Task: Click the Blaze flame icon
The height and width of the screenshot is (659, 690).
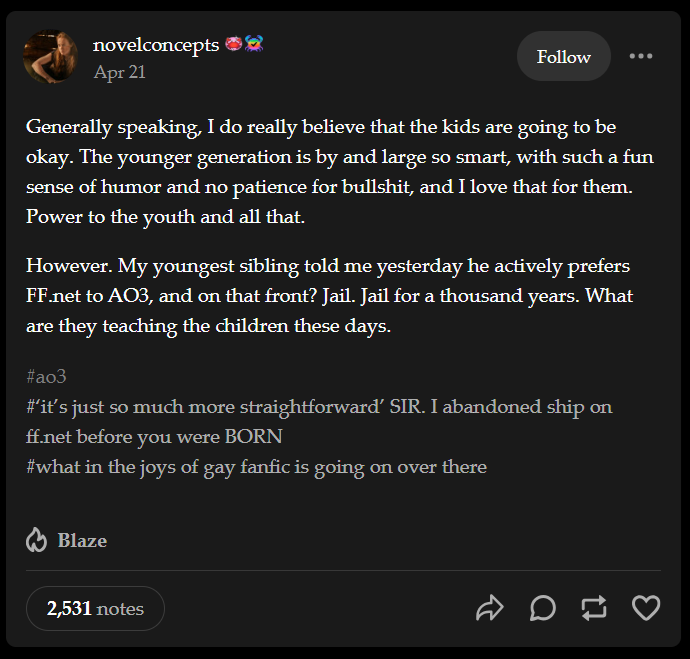Action: (x=36, y=540)
